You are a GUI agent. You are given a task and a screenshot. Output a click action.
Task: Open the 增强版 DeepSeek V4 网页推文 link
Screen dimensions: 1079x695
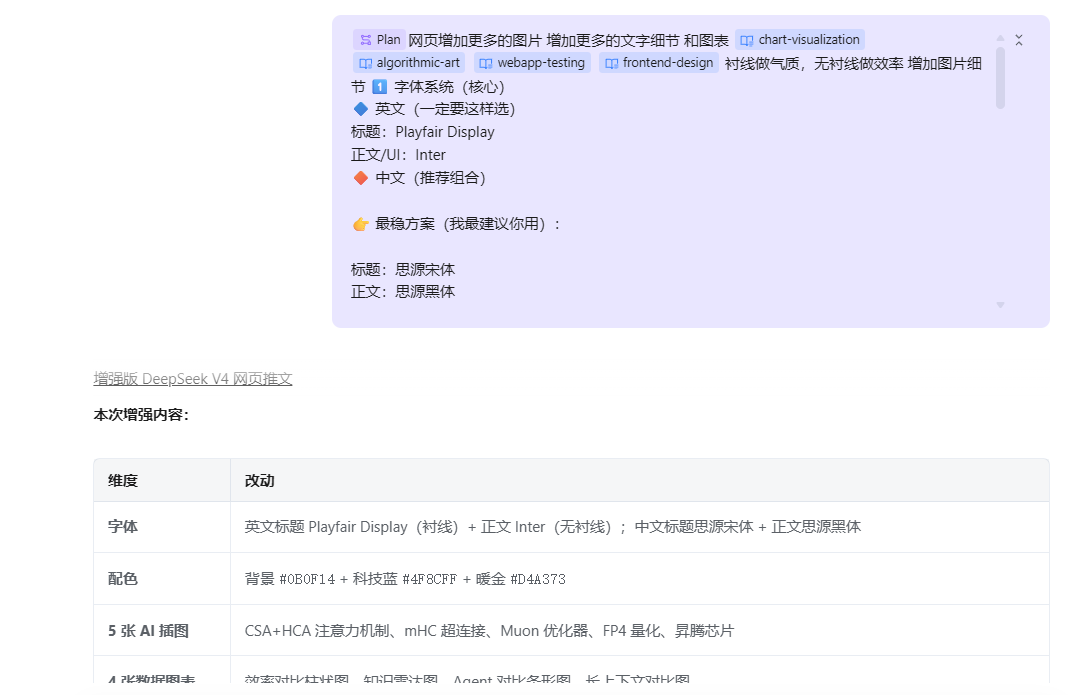pyautogui.click(x=193, y=378)
